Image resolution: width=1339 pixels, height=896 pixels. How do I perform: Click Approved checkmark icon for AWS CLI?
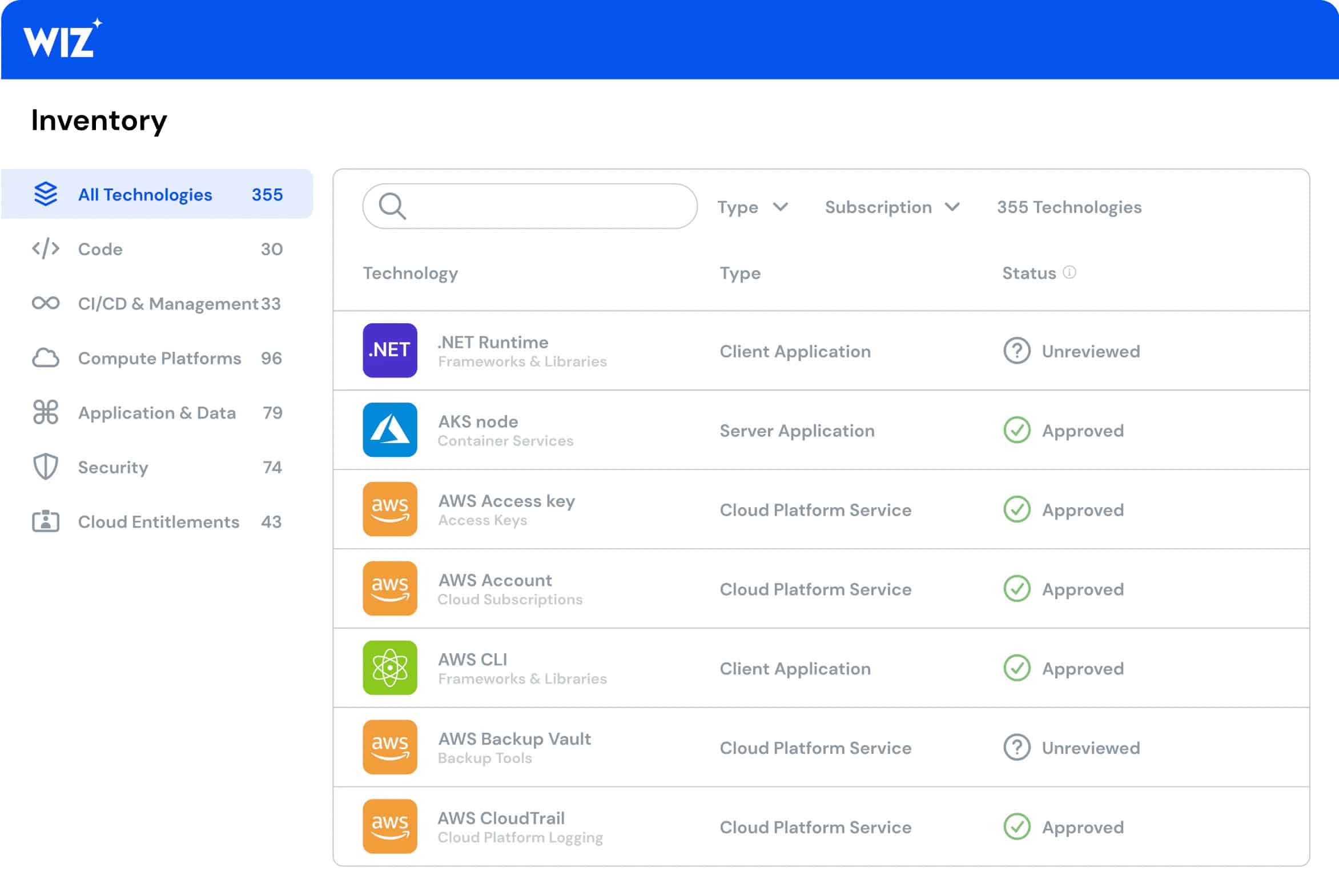[1017, 669]
